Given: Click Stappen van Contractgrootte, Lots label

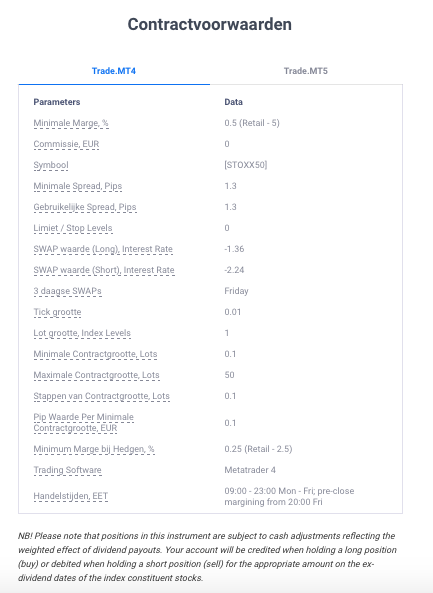Looking at the screenshot, I should coord(102,396).
